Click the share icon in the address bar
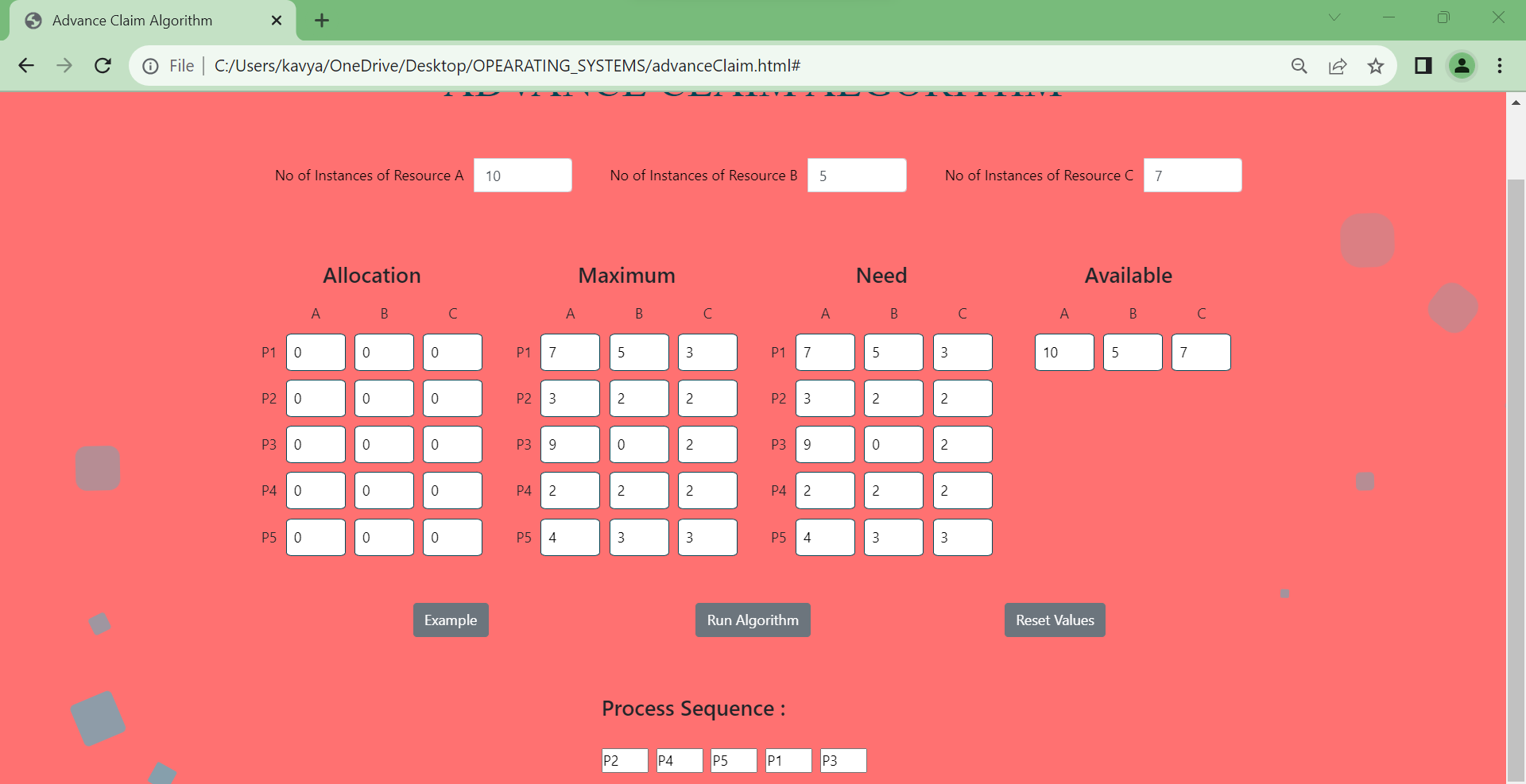Screen dimensions: 1526x784 [x=1338, y=66]
